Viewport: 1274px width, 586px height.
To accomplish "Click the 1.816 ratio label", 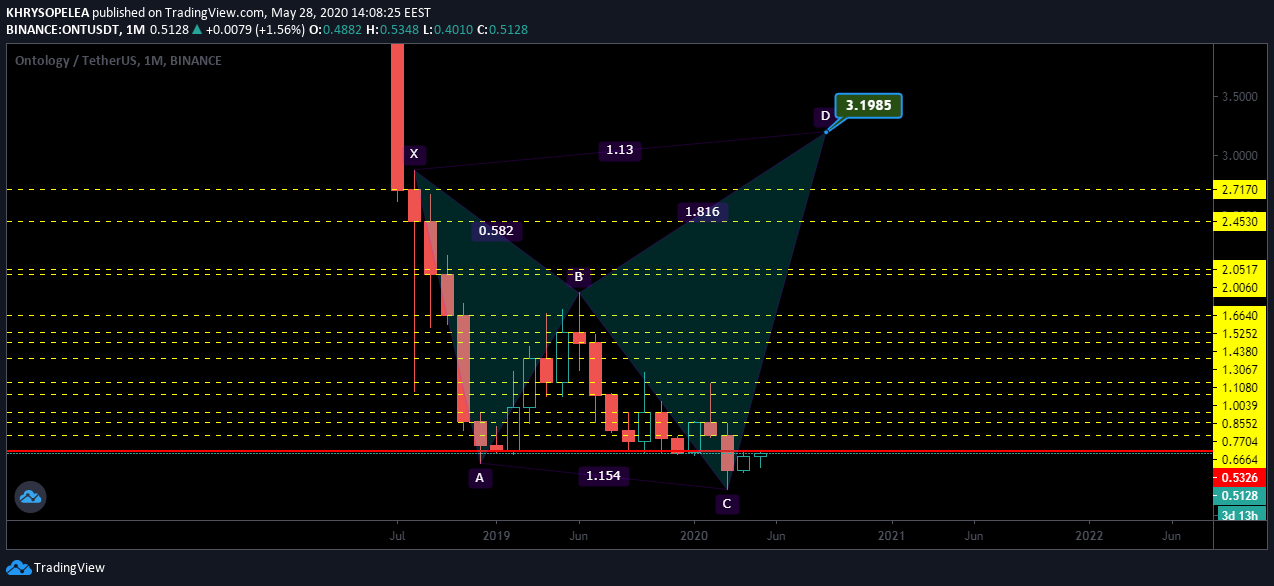I will point(702,211).
